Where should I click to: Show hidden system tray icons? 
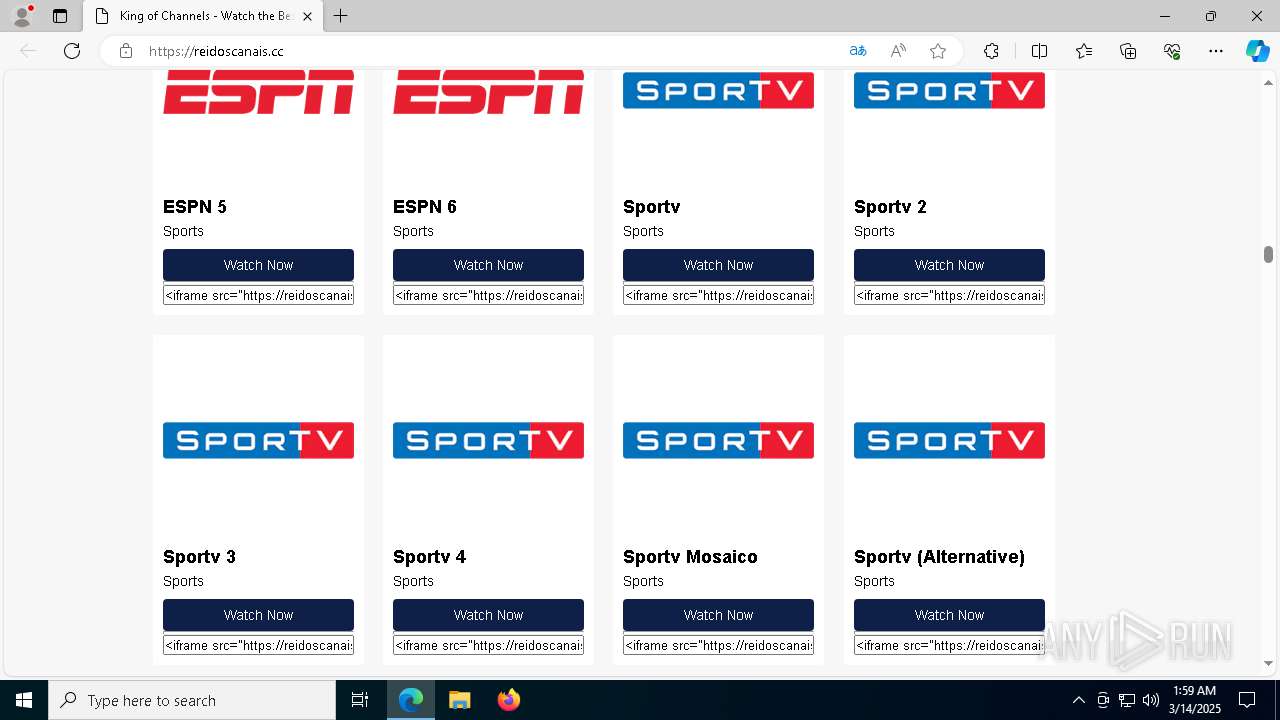point(1078,700)
